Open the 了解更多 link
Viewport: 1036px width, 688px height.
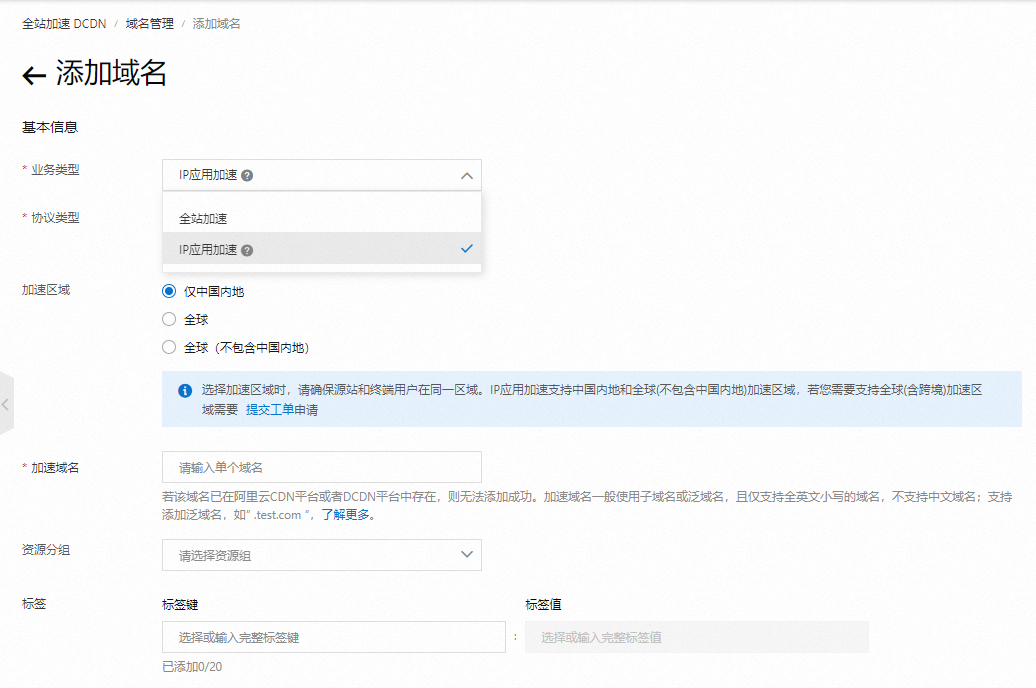[345, 514]
